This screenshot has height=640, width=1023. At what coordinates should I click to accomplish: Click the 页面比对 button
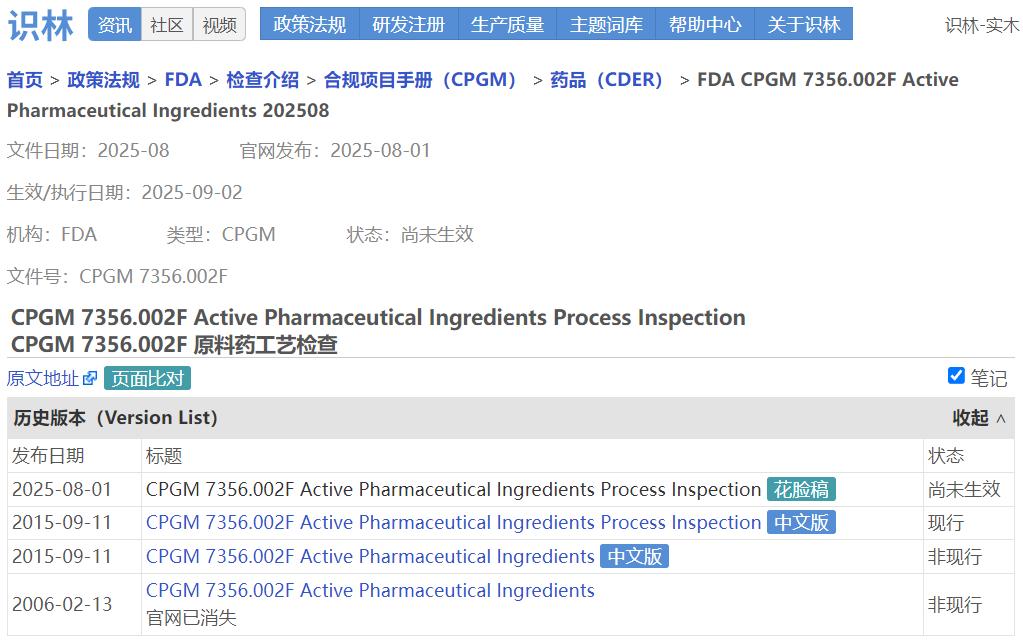(147, 379)
